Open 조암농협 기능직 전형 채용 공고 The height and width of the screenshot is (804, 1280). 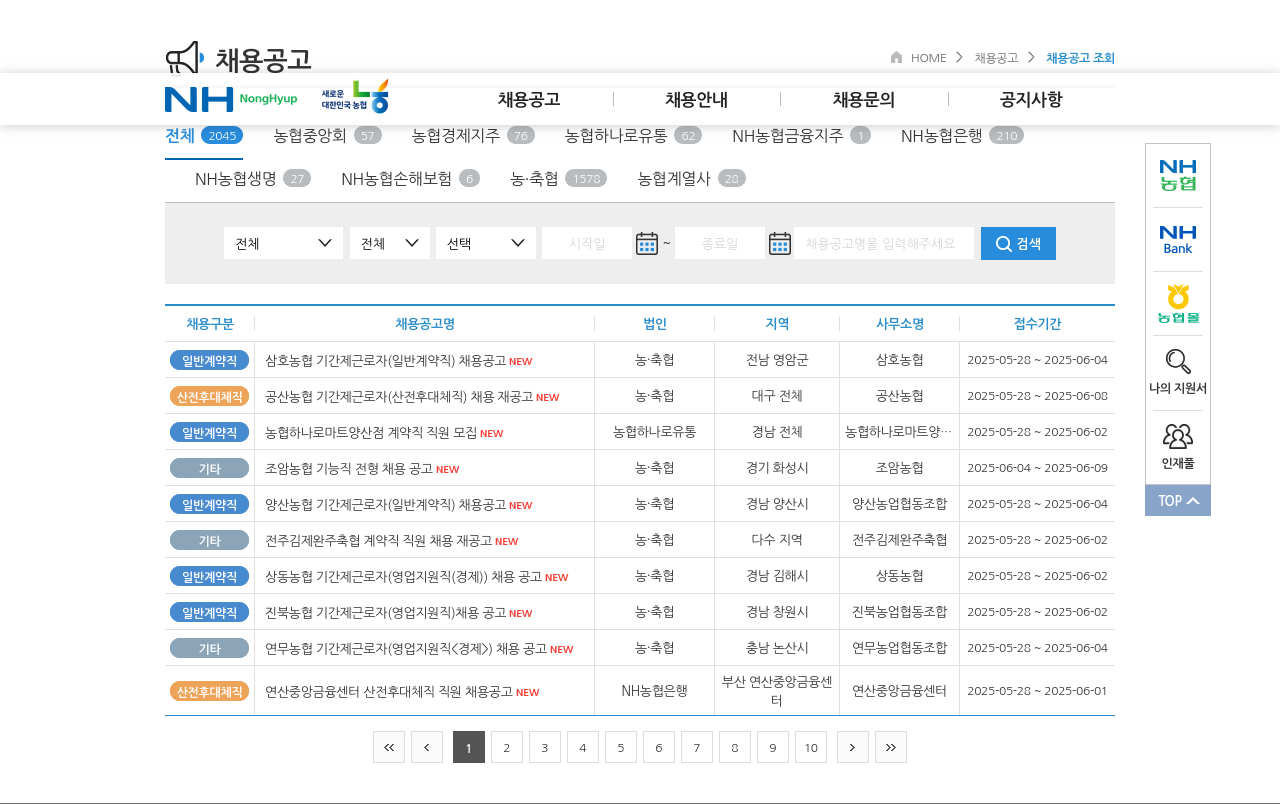pyautogui.click(x=349, y=468)
